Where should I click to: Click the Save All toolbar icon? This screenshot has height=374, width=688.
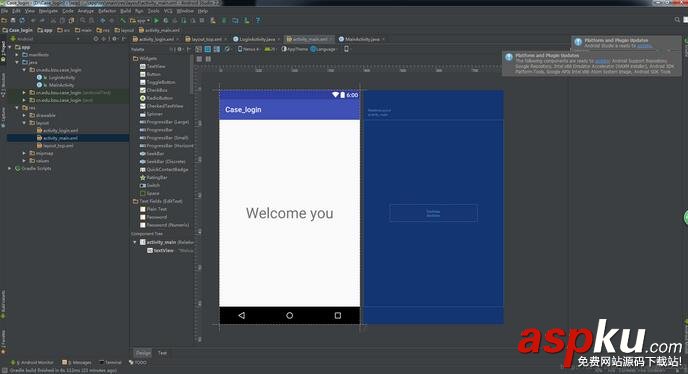[13, 20]
